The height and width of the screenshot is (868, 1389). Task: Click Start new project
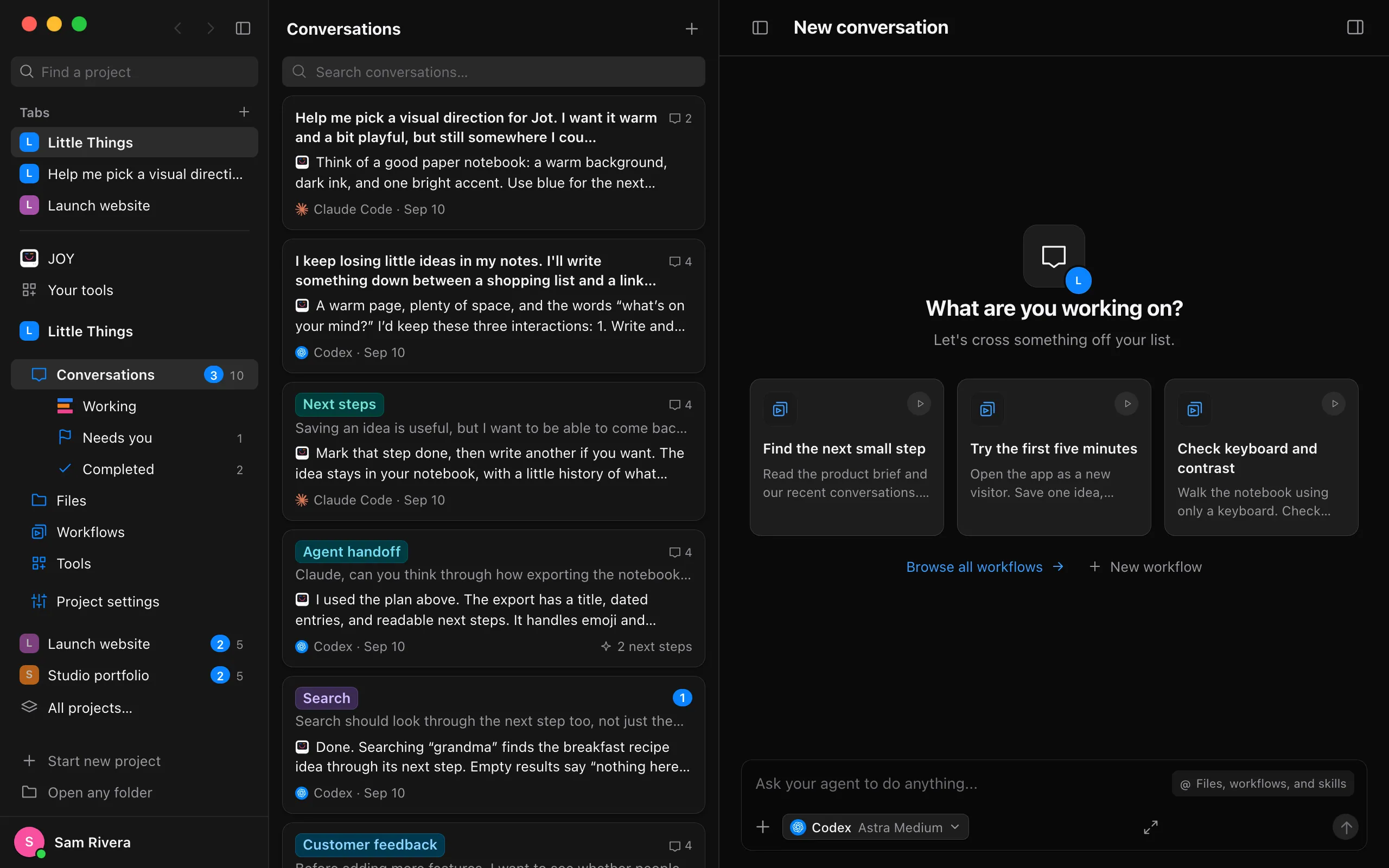(x=135, y=761)
